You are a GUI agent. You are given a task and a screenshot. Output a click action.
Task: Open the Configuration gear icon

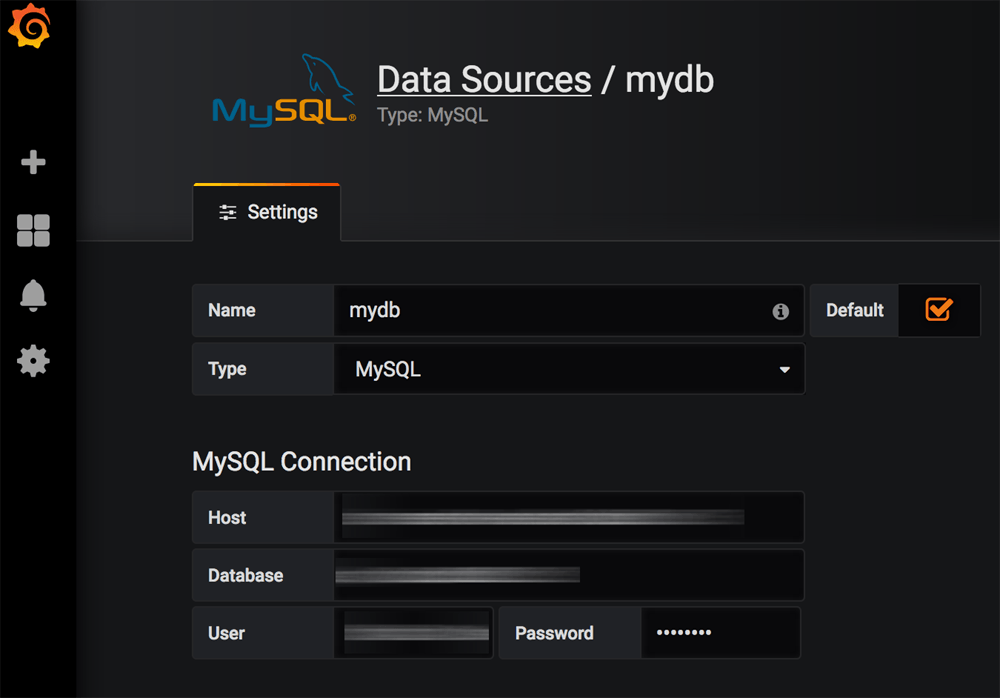coord(33,361)
